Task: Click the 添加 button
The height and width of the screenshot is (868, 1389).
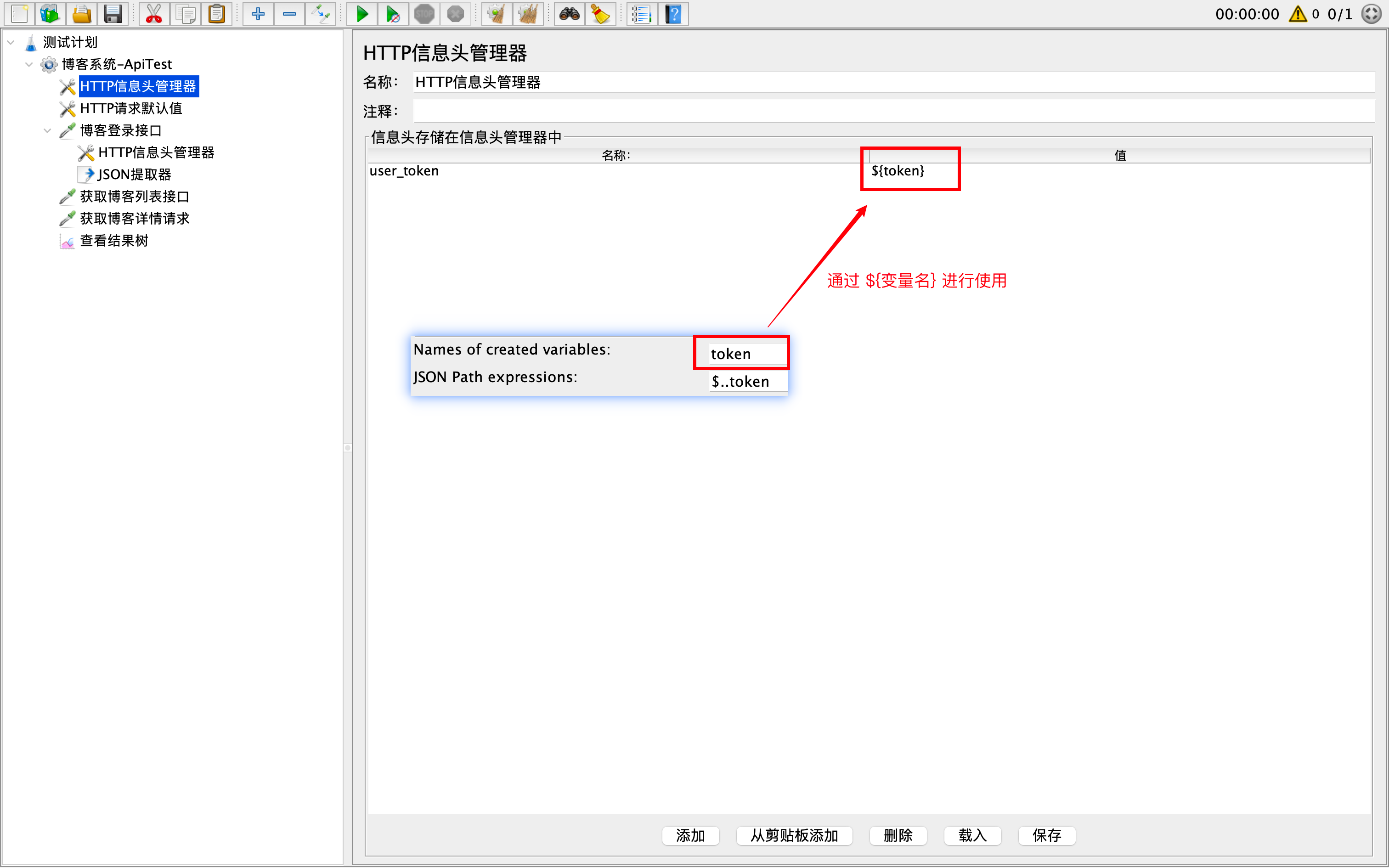Action: [x=690, y=835]
